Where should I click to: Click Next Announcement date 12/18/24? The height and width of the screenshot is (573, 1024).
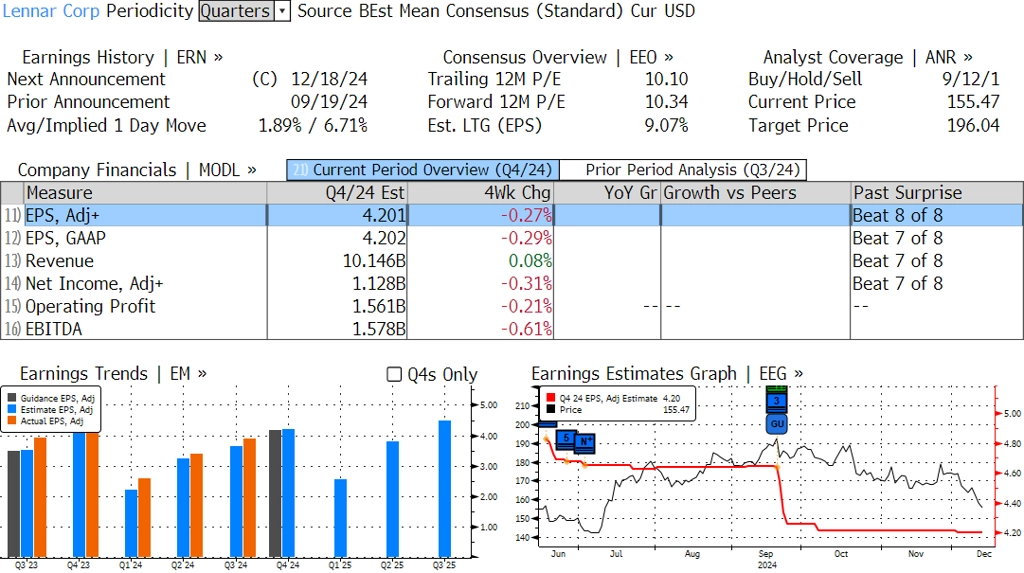tap(329, 79)
